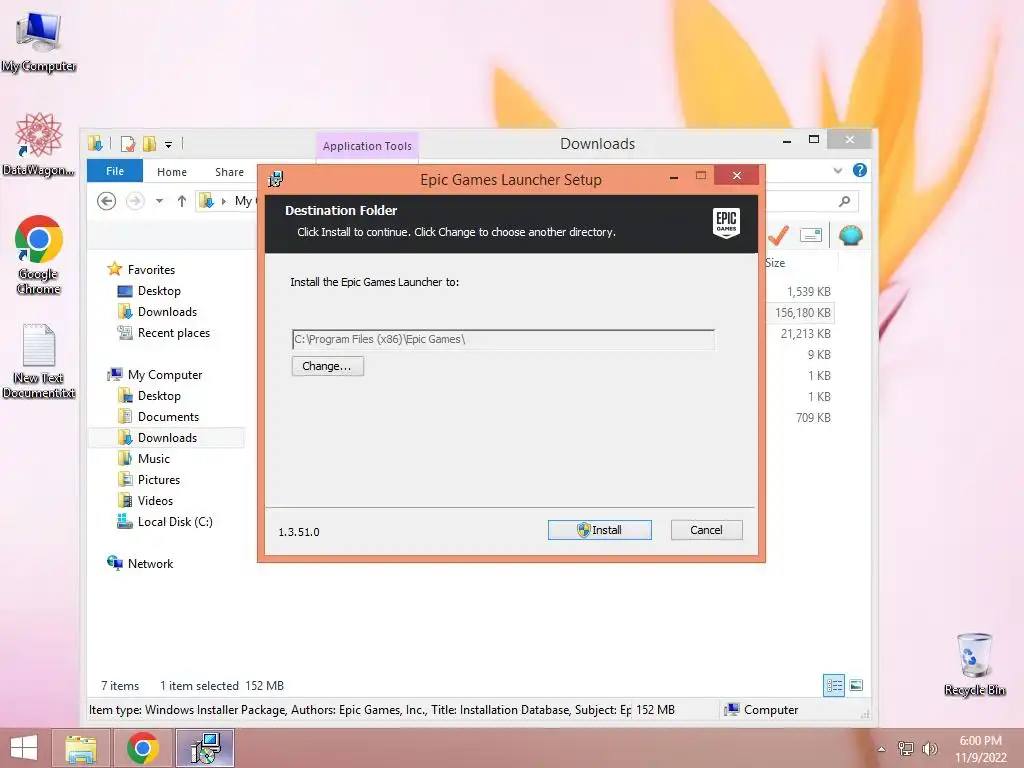The image size is (1024, 768).
Task: Switch to details view layout icon
Action: click(834, 685)
